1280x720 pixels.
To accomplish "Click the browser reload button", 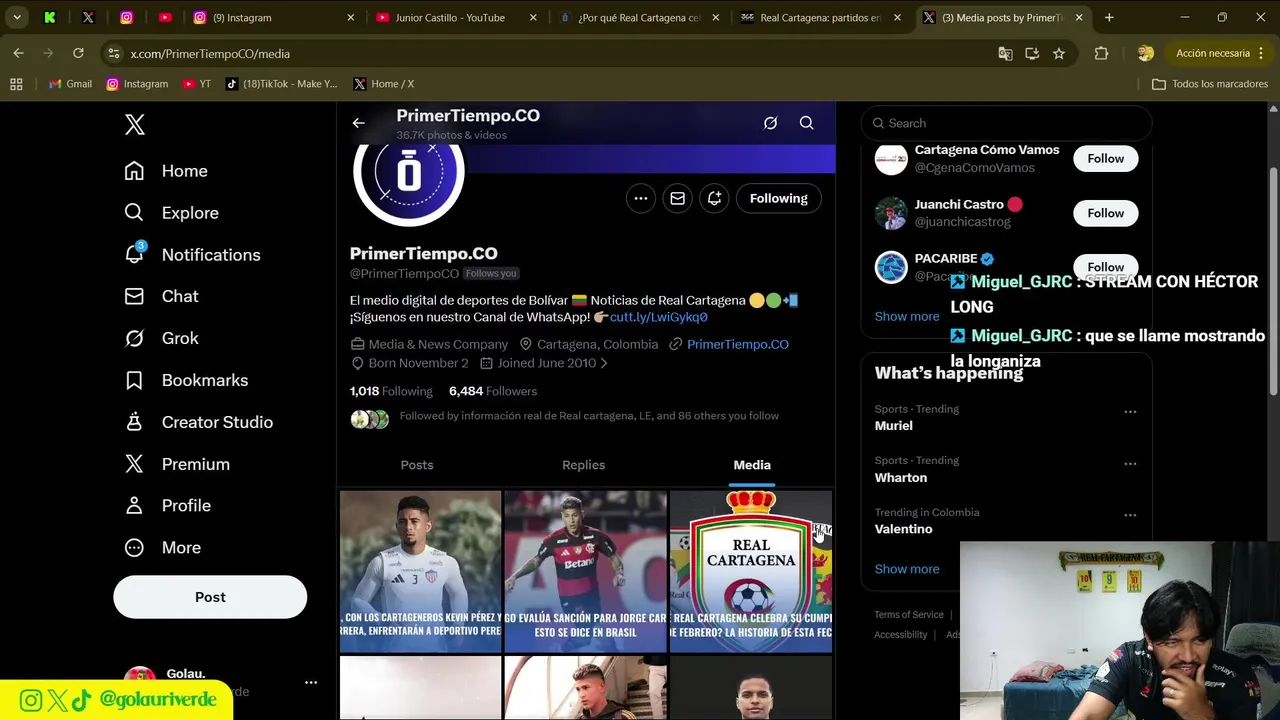I will [78, 53].
